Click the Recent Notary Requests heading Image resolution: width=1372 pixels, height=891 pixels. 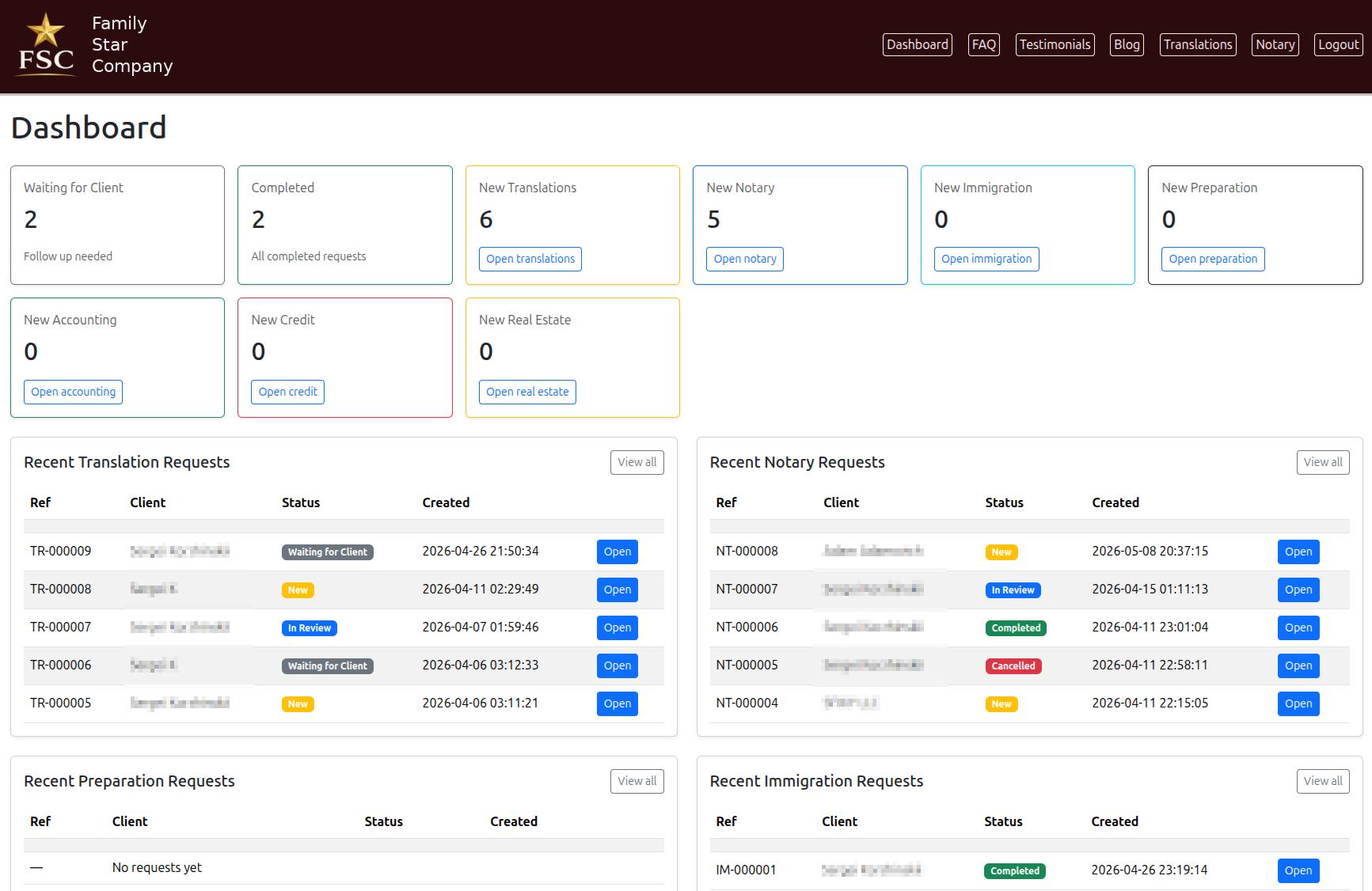point(797,462)
